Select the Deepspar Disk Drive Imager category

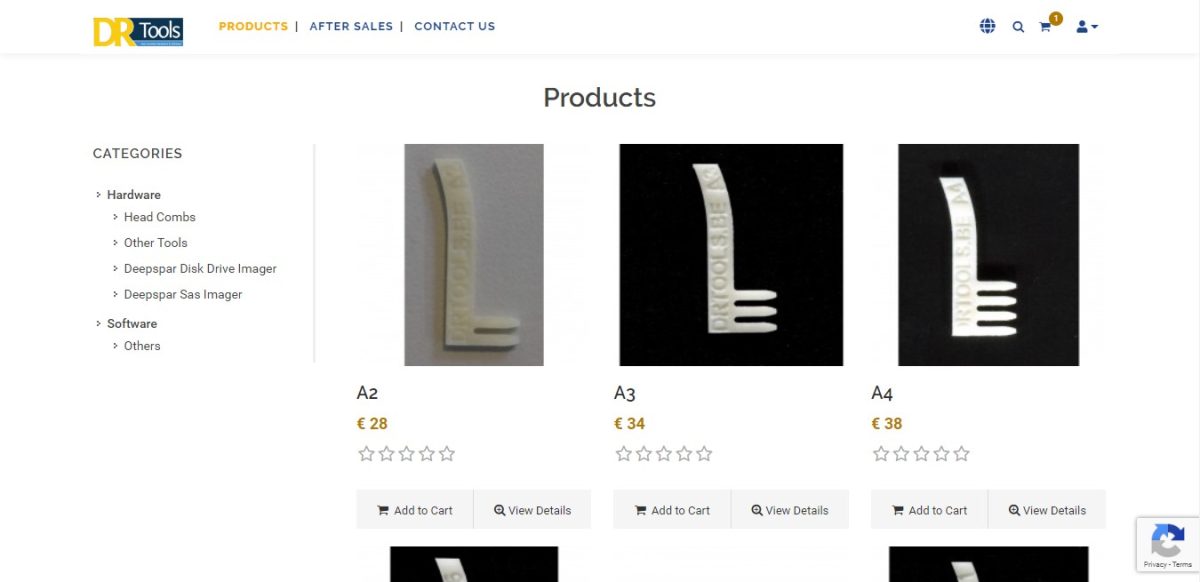coord(201,268)
